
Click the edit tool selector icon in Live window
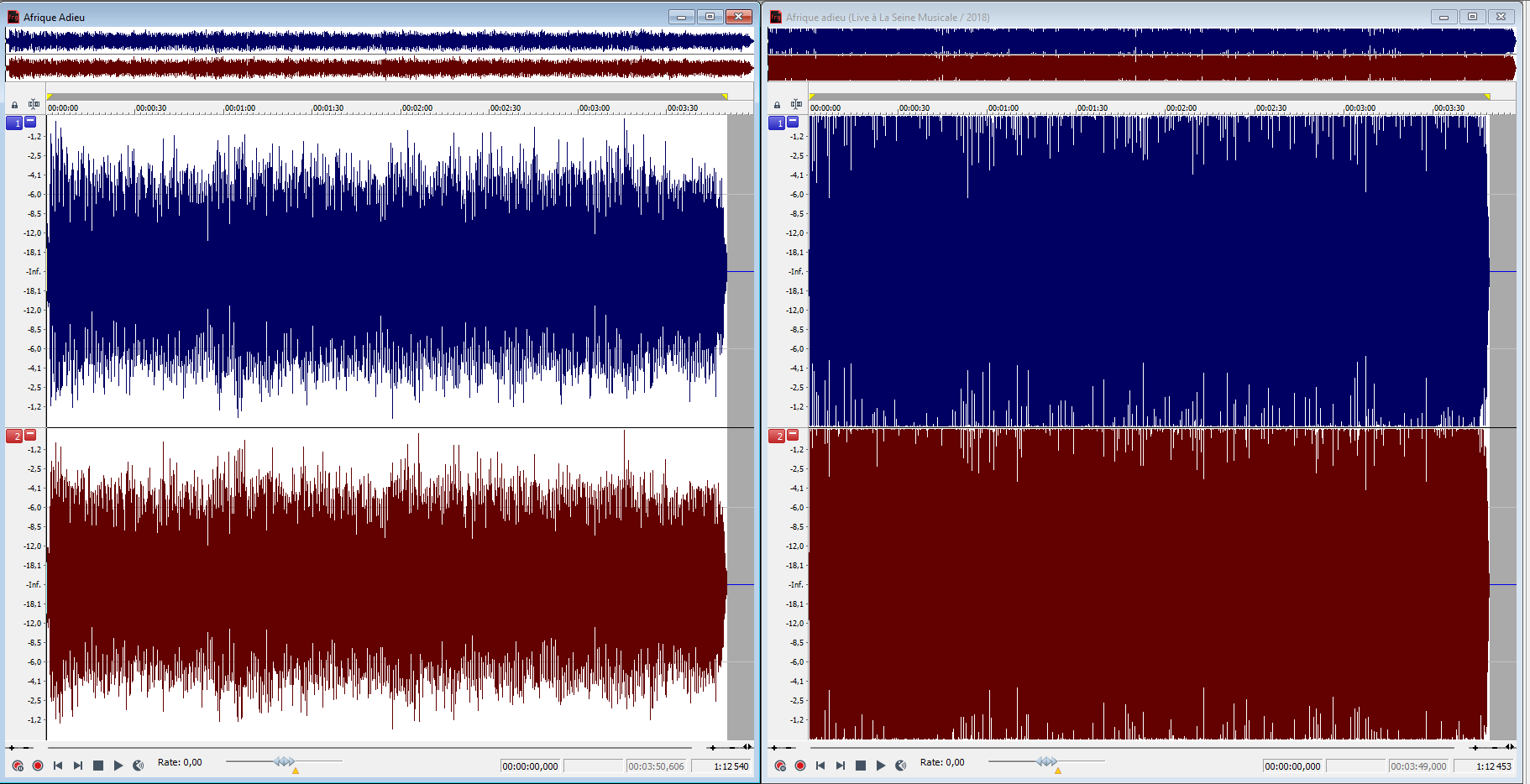click(796, 105)
